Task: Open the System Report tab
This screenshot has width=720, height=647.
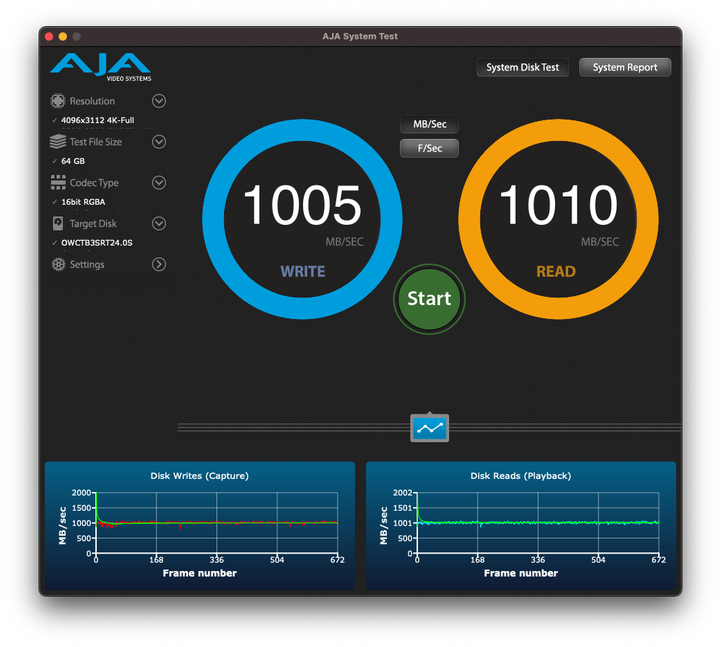Action: 625,67
